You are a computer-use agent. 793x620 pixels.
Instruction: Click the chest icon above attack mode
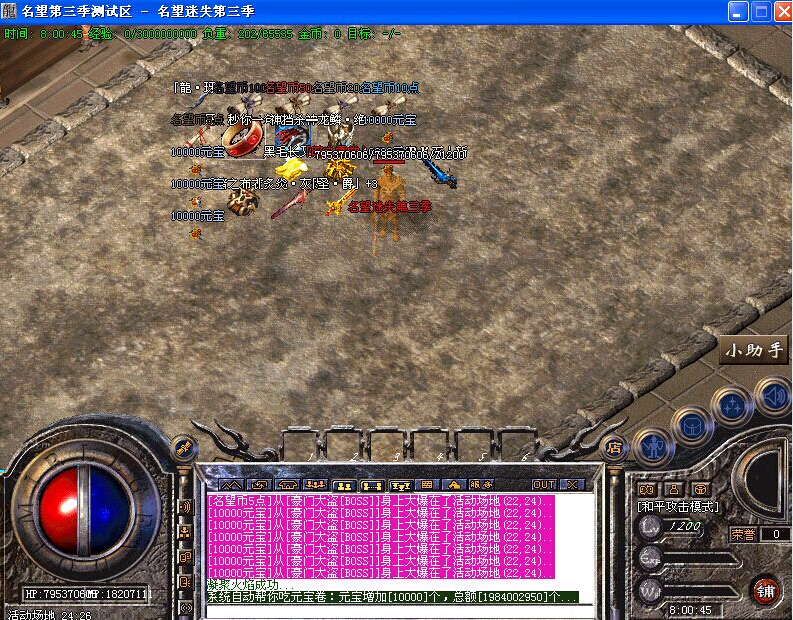(700, 489)
